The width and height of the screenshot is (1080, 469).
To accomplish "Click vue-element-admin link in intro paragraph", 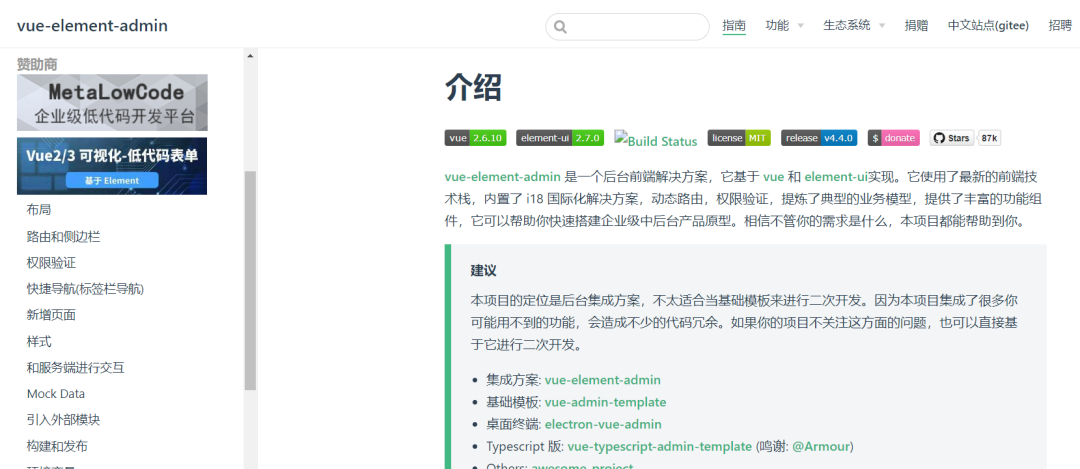I will (x=503, y=176).
